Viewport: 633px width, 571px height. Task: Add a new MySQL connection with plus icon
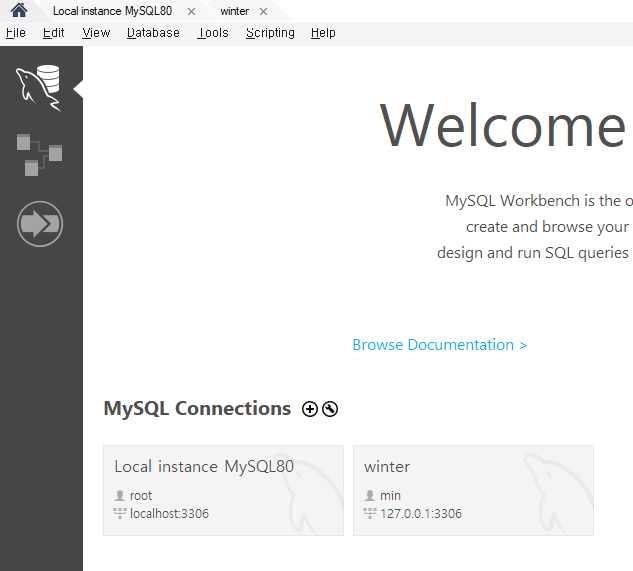[310, 409]
